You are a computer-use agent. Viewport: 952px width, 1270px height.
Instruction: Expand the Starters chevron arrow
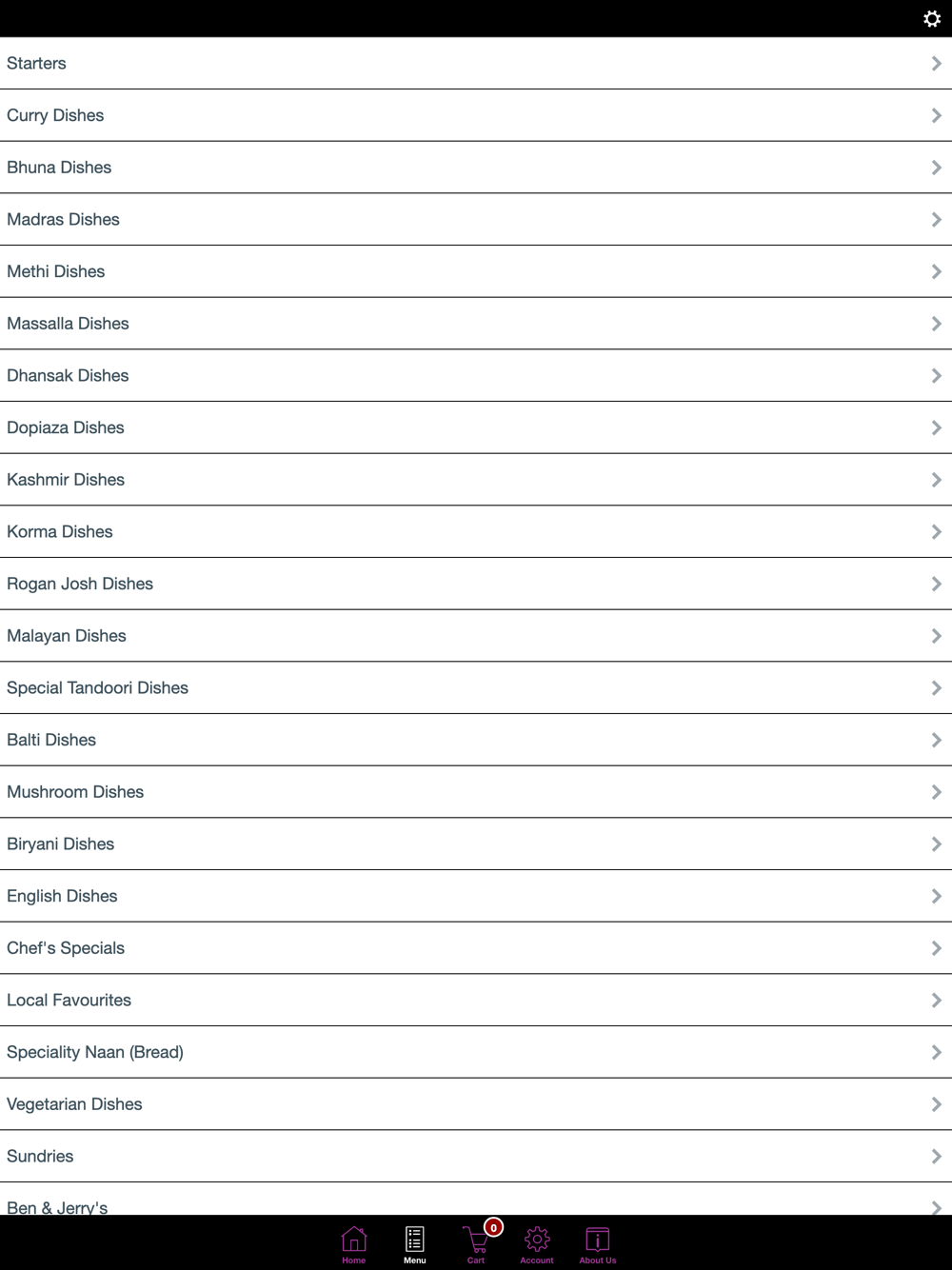pyautogui.click(x=937, y=63)
